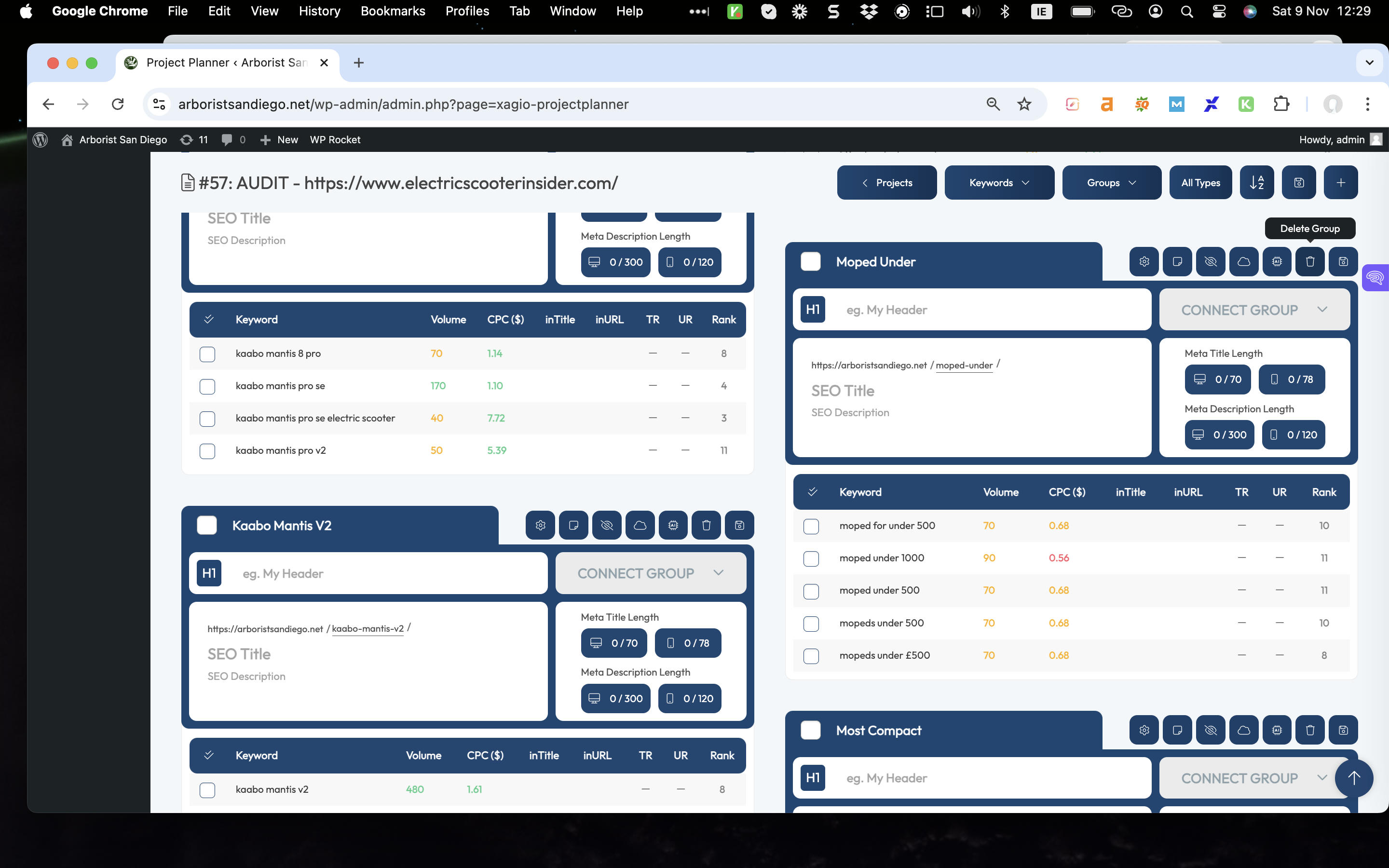
Task: Open the All Types filter
Action: coord(1200,183)
